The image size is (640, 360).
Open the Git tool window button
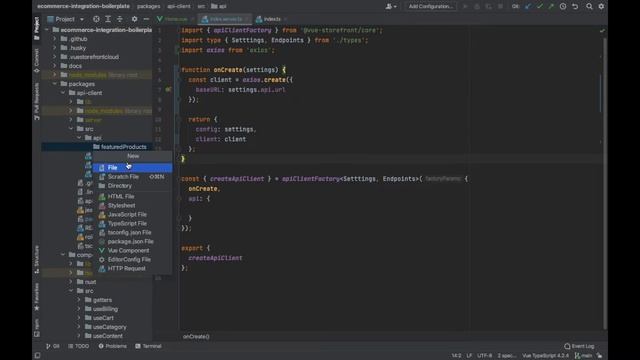pos(53,346)
